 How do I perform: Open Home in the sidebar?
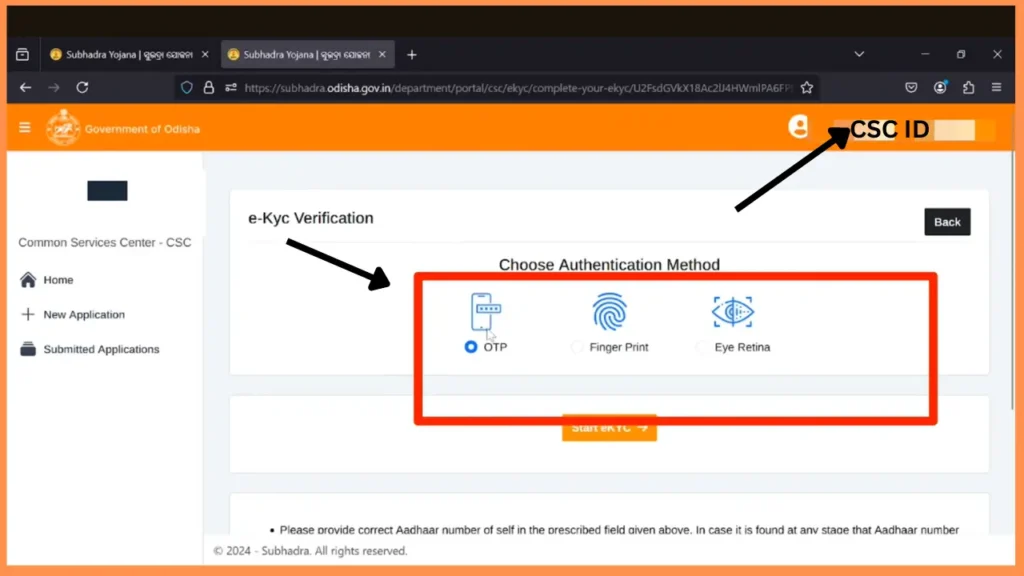[58, 280]
